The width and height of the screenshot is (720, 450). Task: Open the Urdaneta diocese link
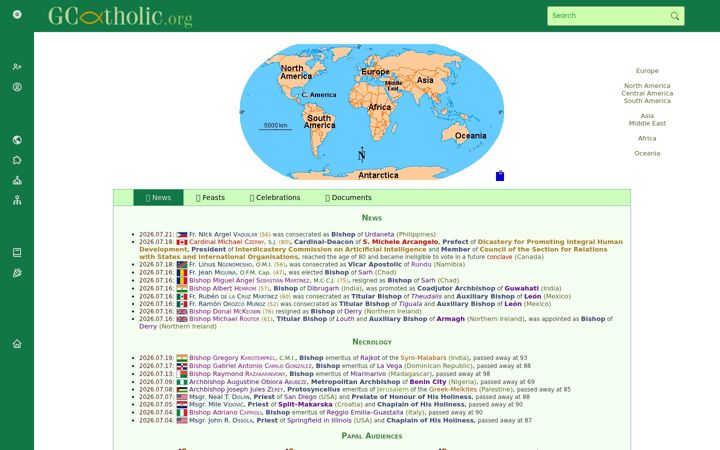coord(379,235)
